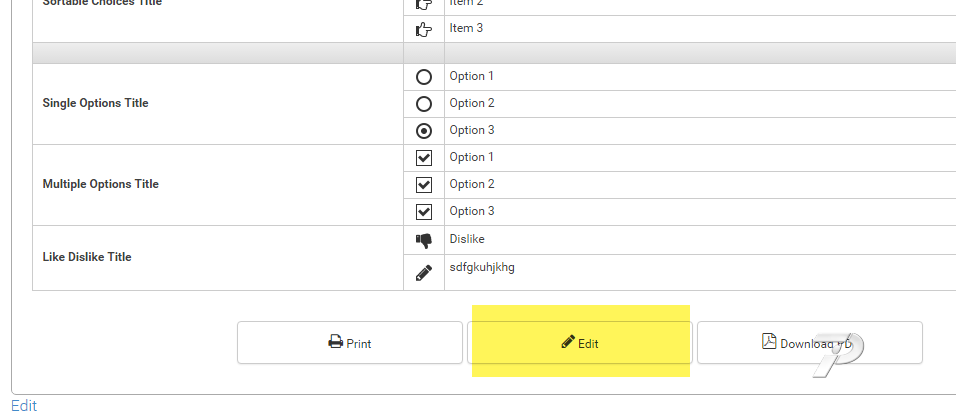Click the pencil icon in the Edit button

568,341
